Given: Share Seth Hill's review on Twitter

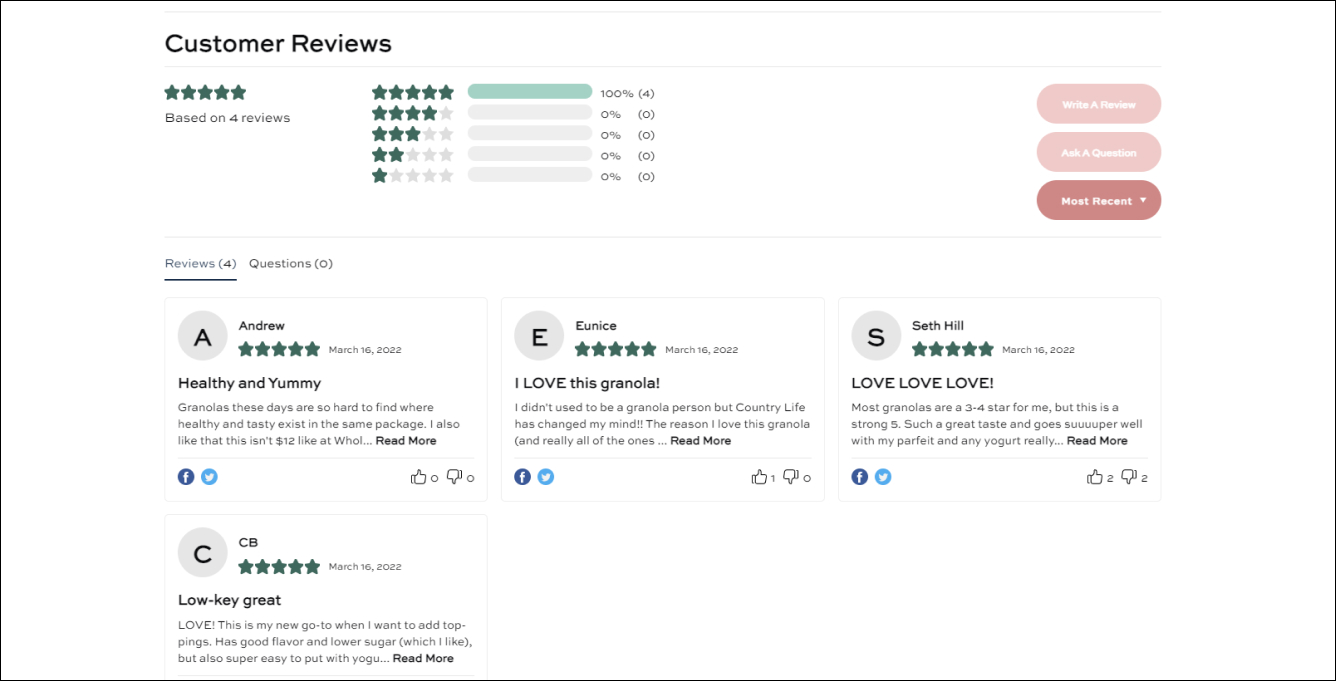Looking at the screenshot, I should pos(883,477).
